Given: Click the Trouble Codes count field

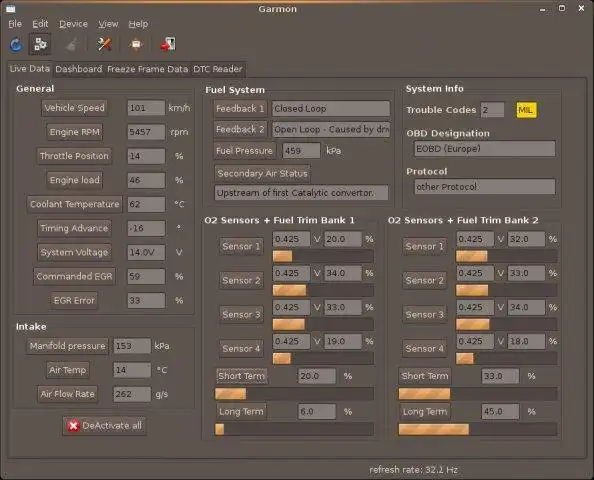Looking at the screenshot, I should tap(492, 110).
